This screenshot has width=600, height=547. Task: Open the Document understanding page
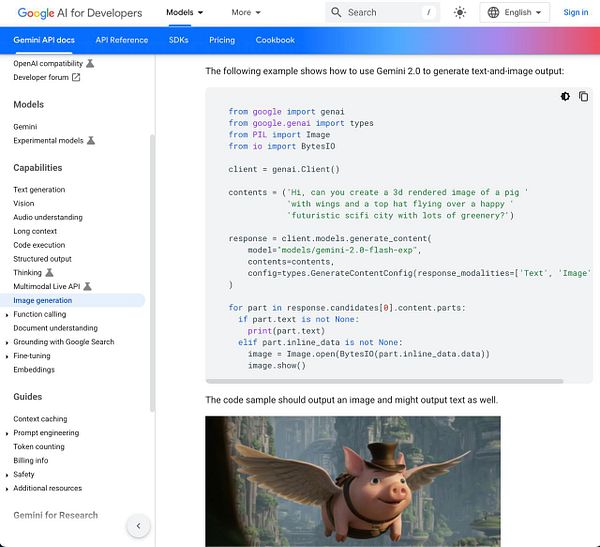pos(55,328)
